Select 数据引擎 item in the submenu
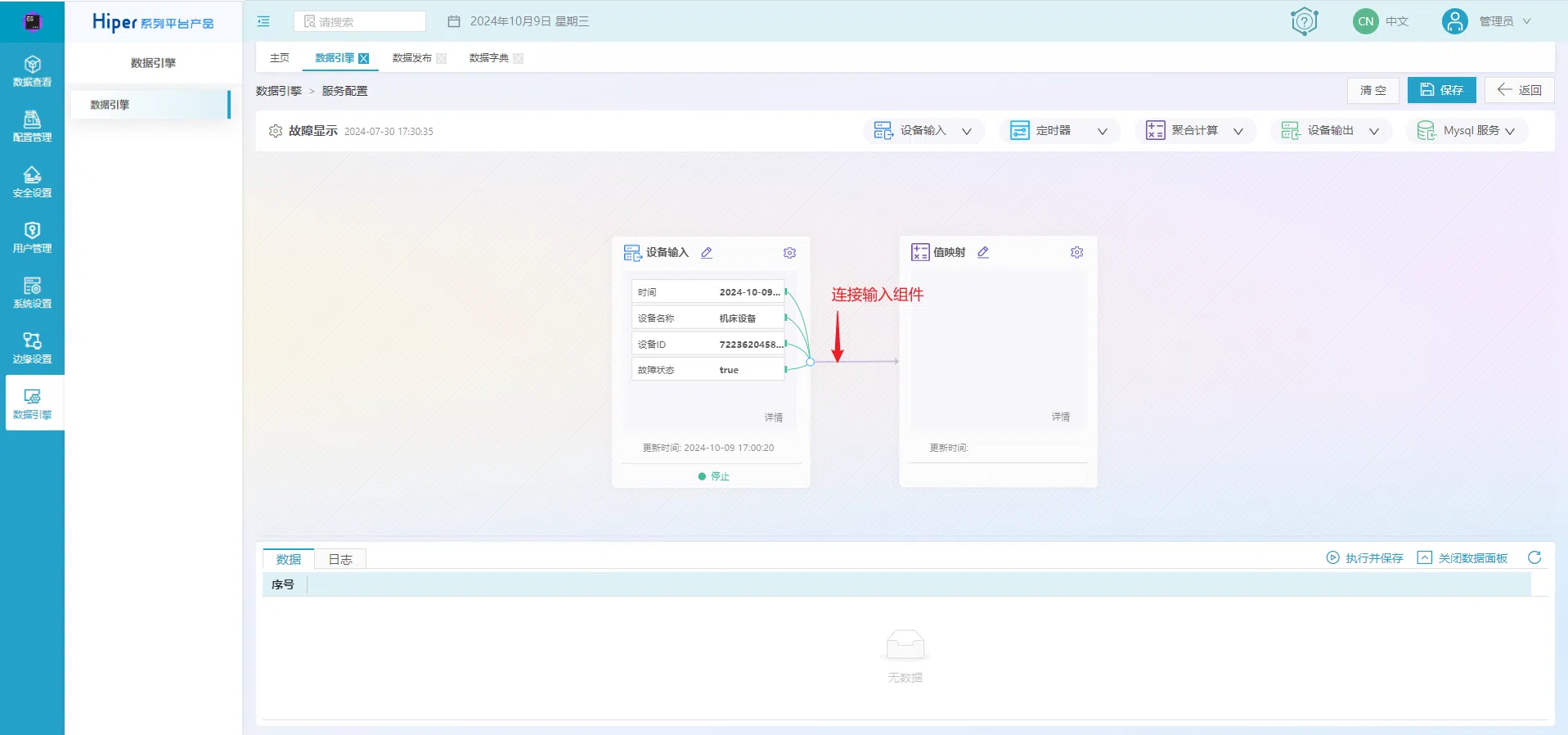The width and height of the screenshot is (1568, 735). (151, 105)
